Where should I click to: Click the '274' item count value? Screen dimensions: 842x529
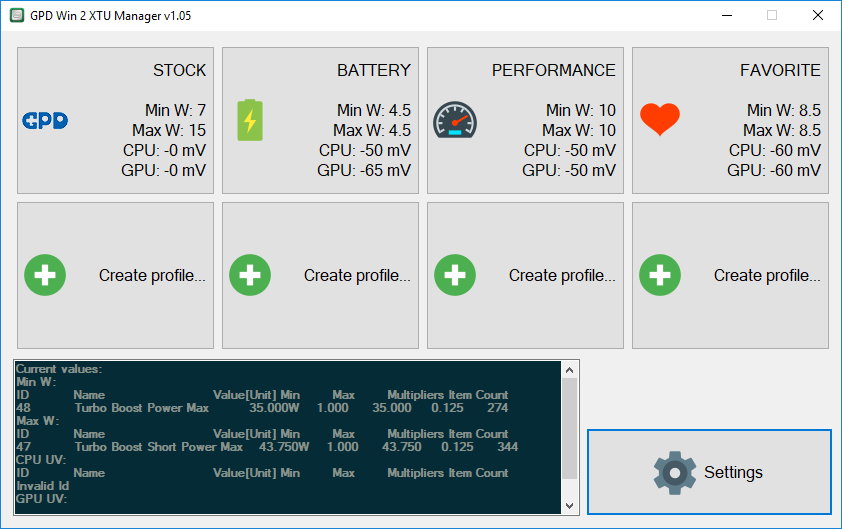497,408
